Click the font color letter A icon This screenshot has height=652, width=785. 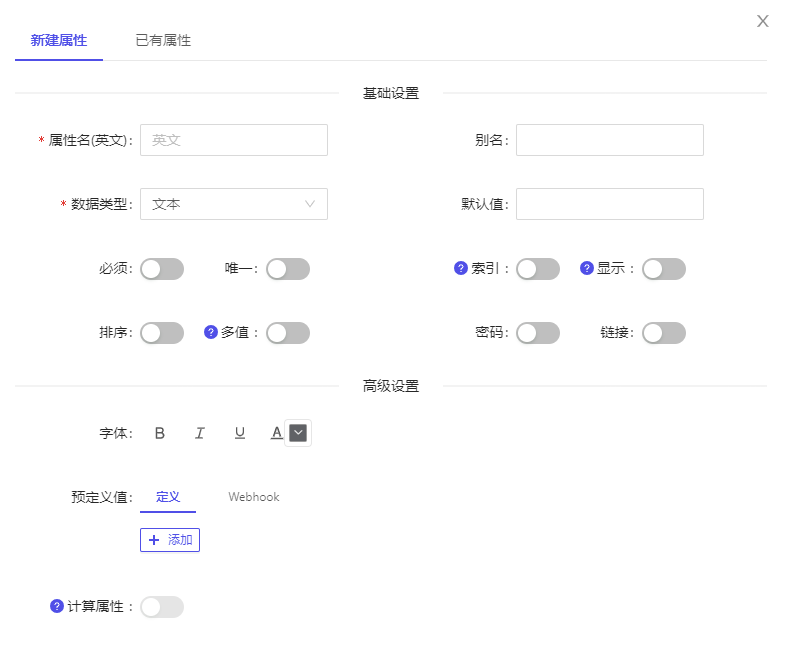[x=277, y=433]
